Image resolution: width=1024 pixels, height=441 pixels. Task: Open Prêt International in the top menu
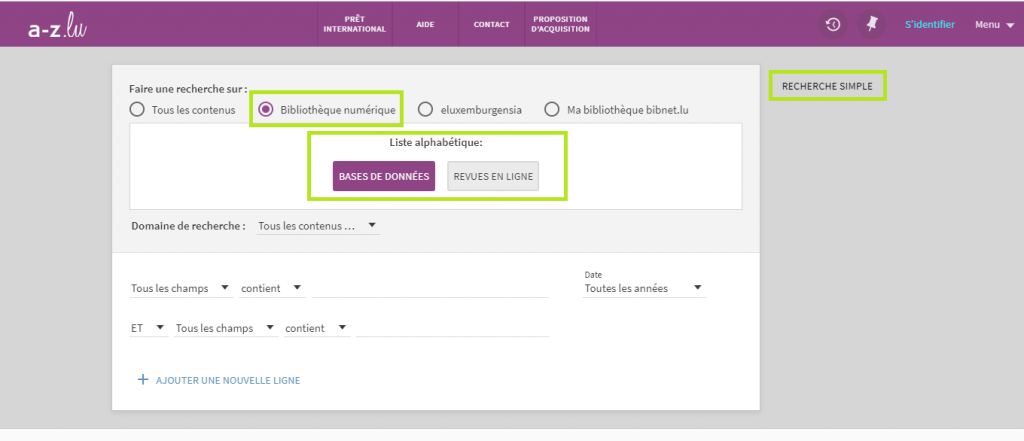tap(355, 24)
